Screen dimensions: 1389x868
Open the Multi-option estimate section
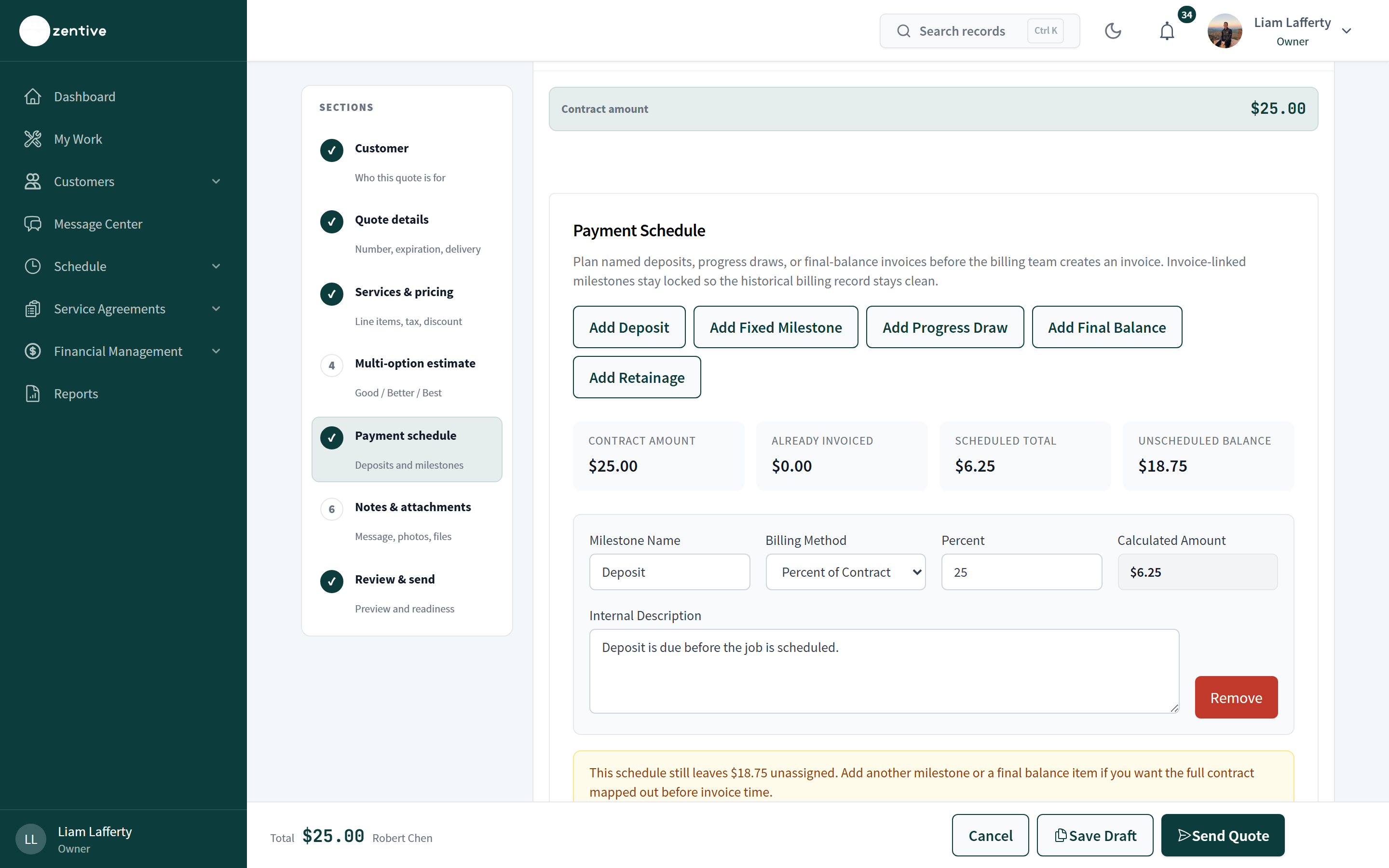pos(407,377)
